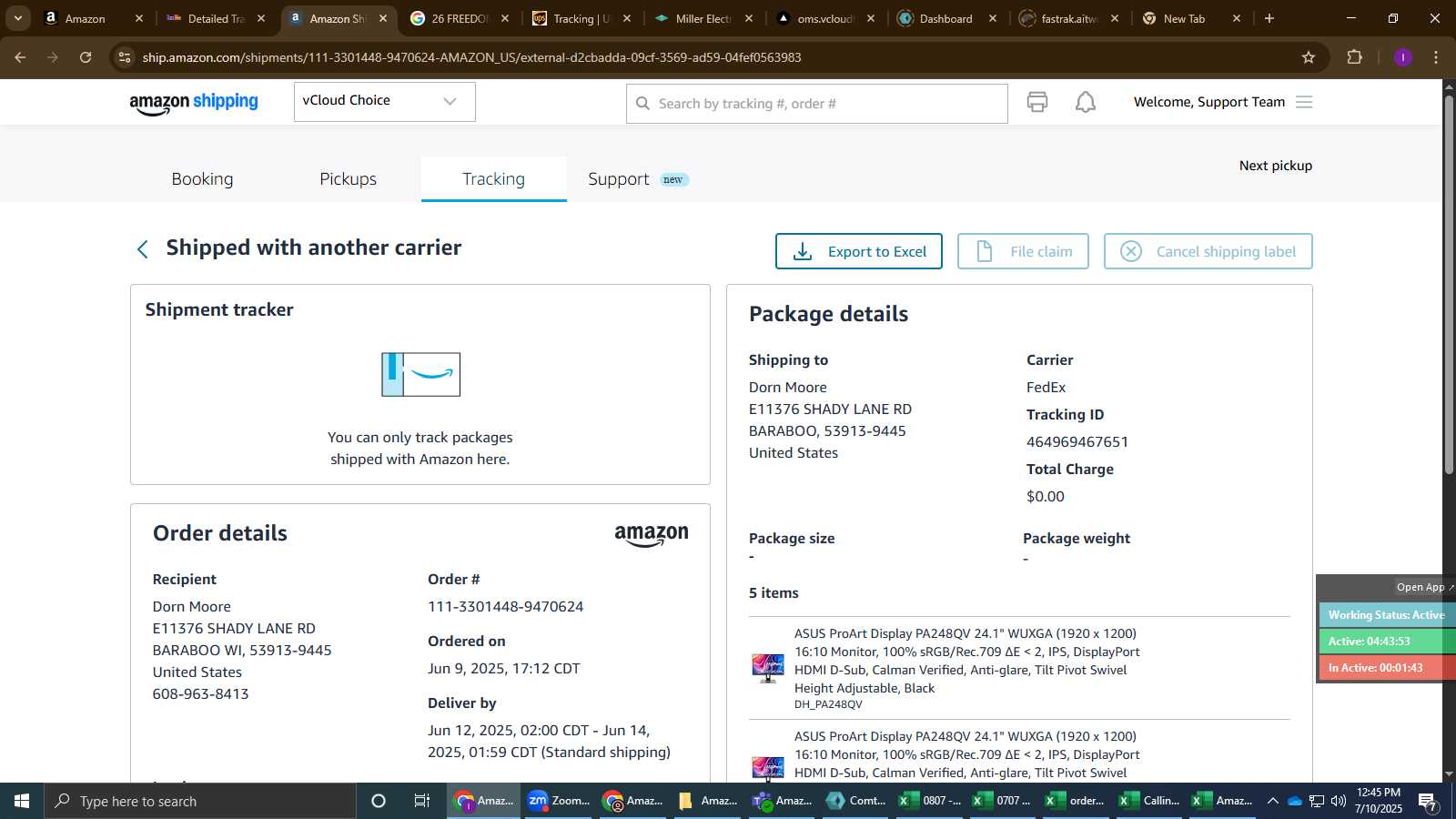This screenshot has height=819, width=1456.
Task: Open the order Excel file on taskbar
Action: 1075,801
